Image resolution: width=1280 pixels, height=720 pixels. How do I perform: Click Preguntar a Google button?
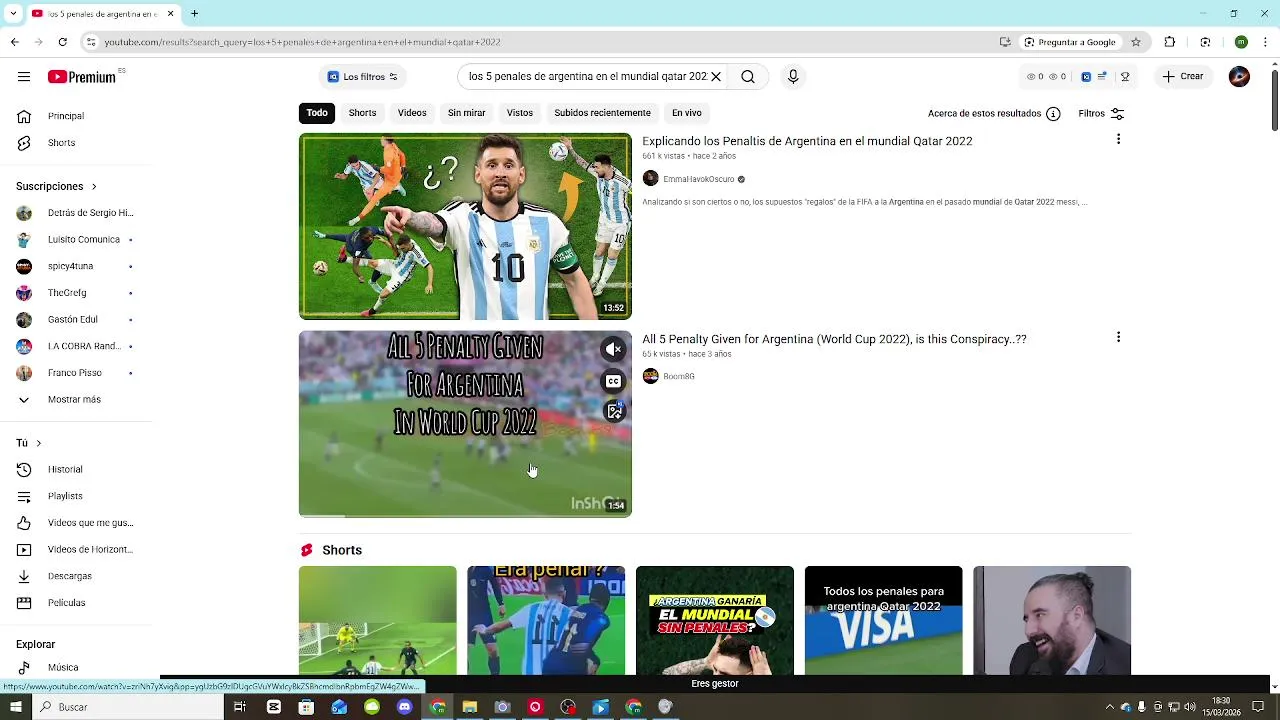tap(1070, 42)
